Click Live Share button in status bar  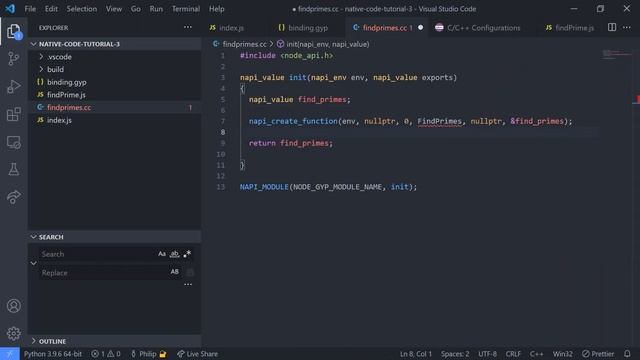pyautogui.click(x=198, y=354)
